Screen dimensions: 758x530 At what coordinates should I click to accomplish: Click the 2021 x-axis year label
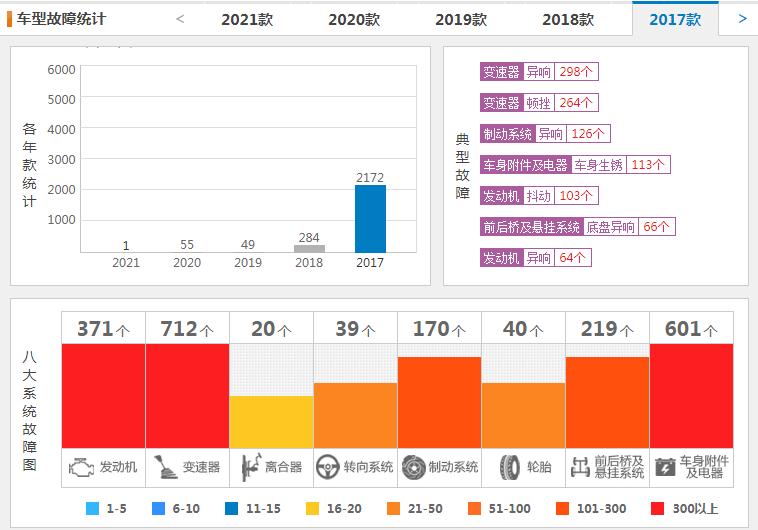click(x=126, y=263)
